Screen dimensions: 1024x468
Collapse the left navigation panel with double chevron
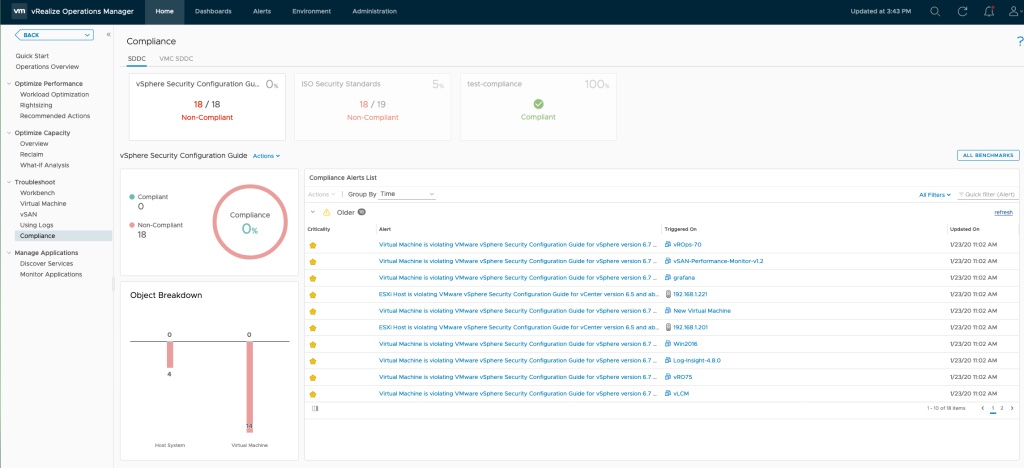click(108, 35)
